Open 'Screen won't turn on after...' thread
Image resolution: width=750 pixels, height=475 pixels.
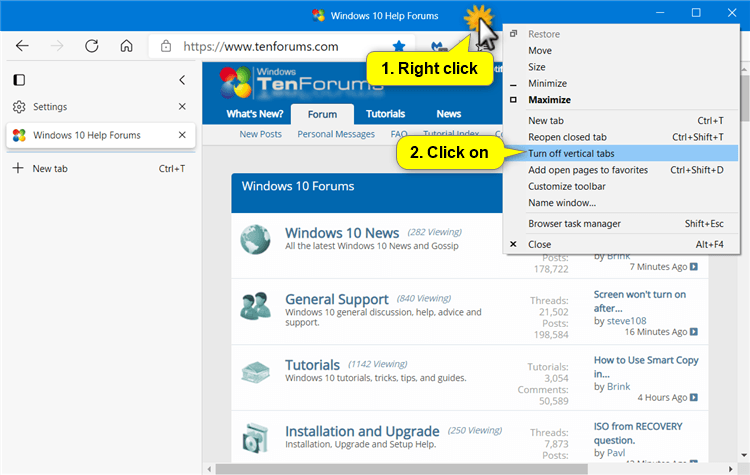[x=640, y=301]
